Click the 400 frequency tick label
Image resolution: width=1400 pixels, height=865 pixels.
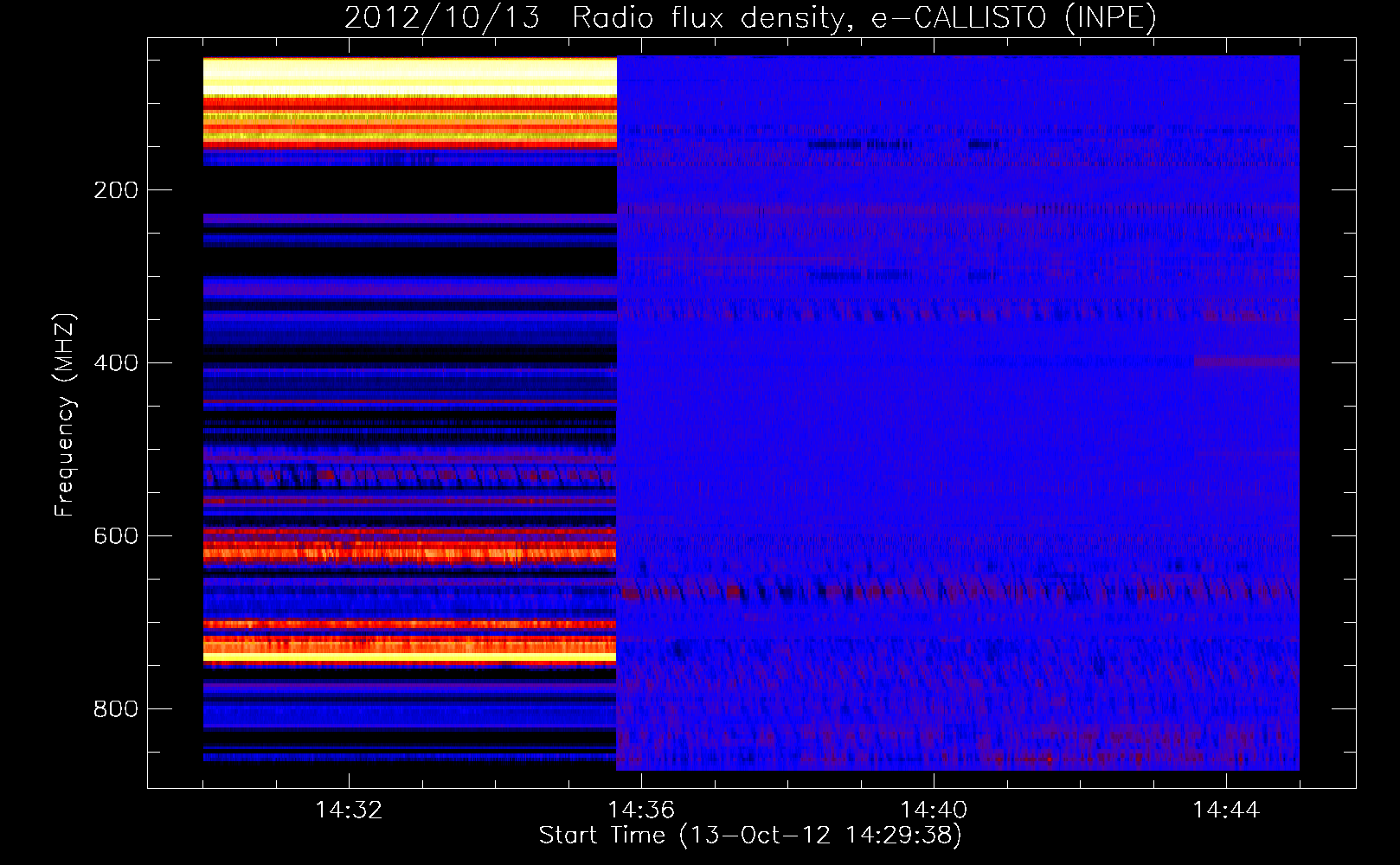[x=116, y=363]
